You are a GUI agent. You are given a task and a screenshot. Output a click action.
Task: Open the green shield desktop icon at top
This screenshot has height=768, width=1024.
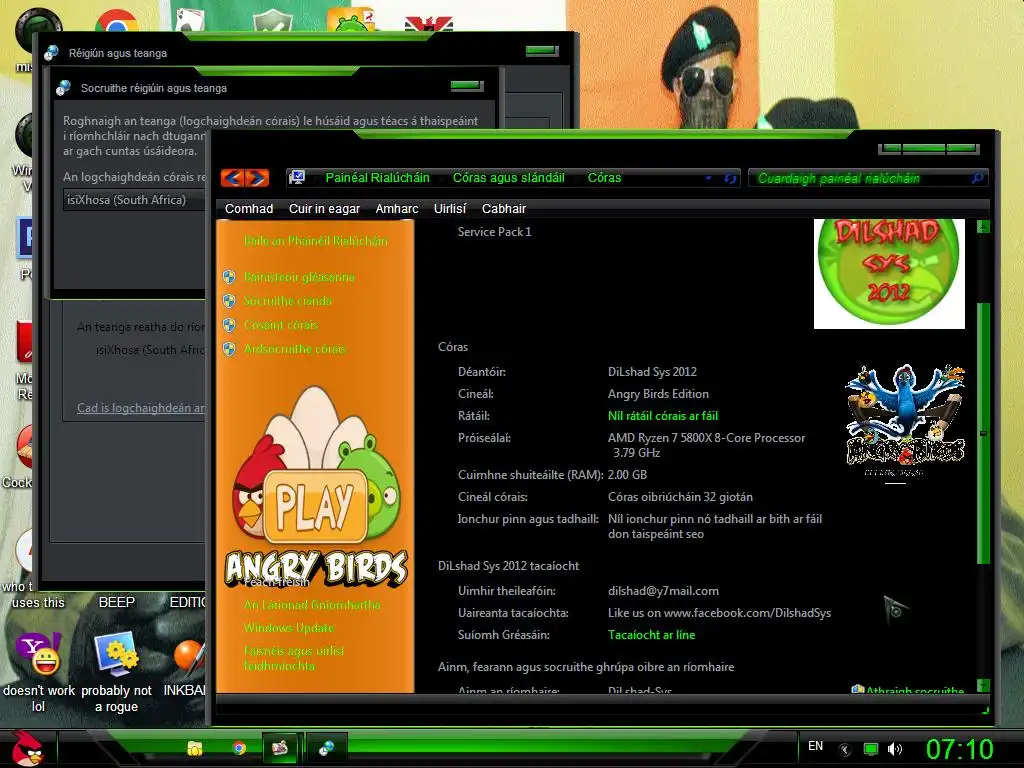(272, 21)
